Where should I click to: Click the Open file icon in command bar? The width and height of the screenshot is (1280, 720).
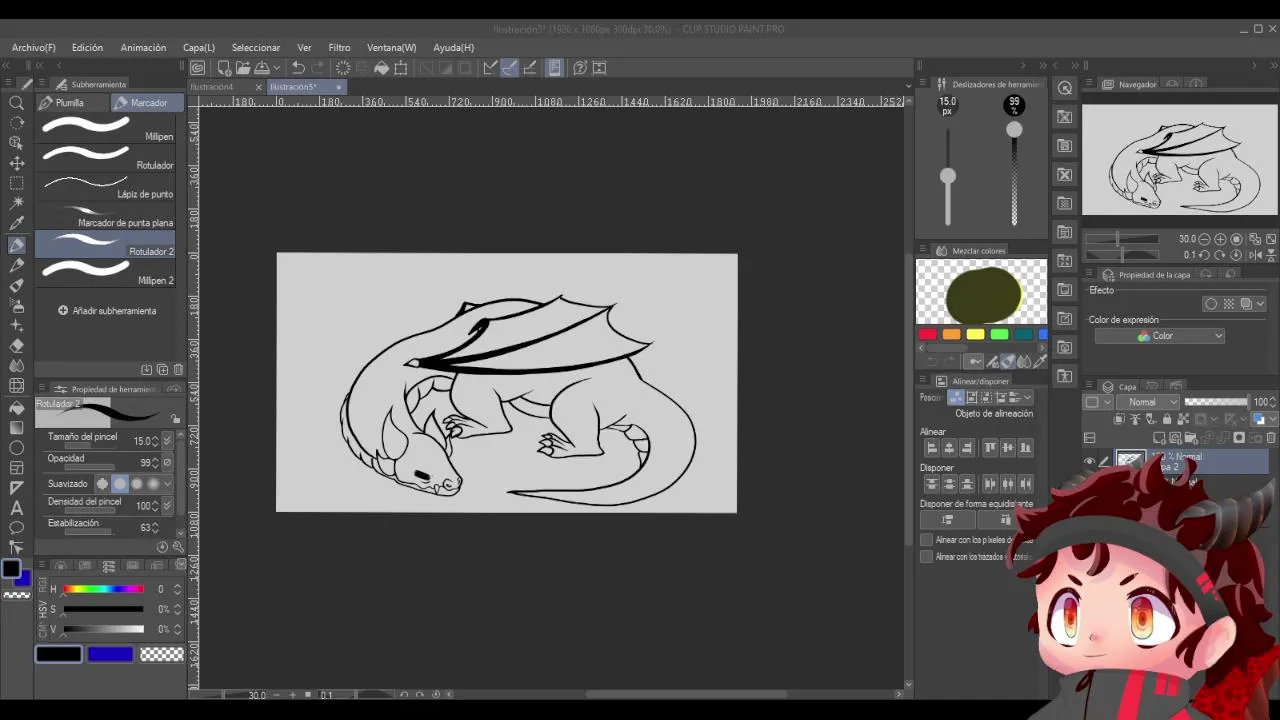243,68
